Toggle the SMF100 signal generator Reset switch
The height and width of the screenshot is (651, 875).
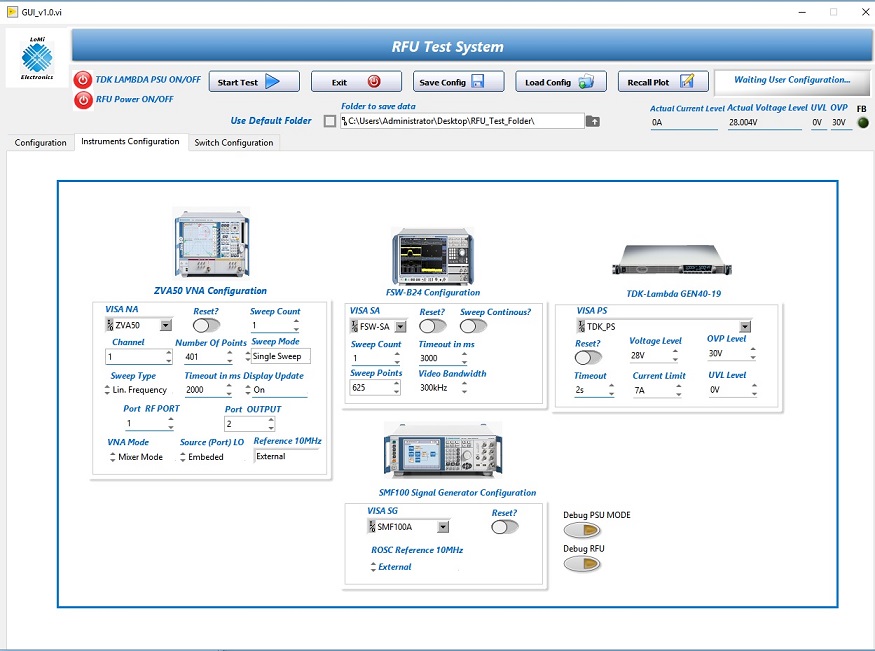coord(505,527)
